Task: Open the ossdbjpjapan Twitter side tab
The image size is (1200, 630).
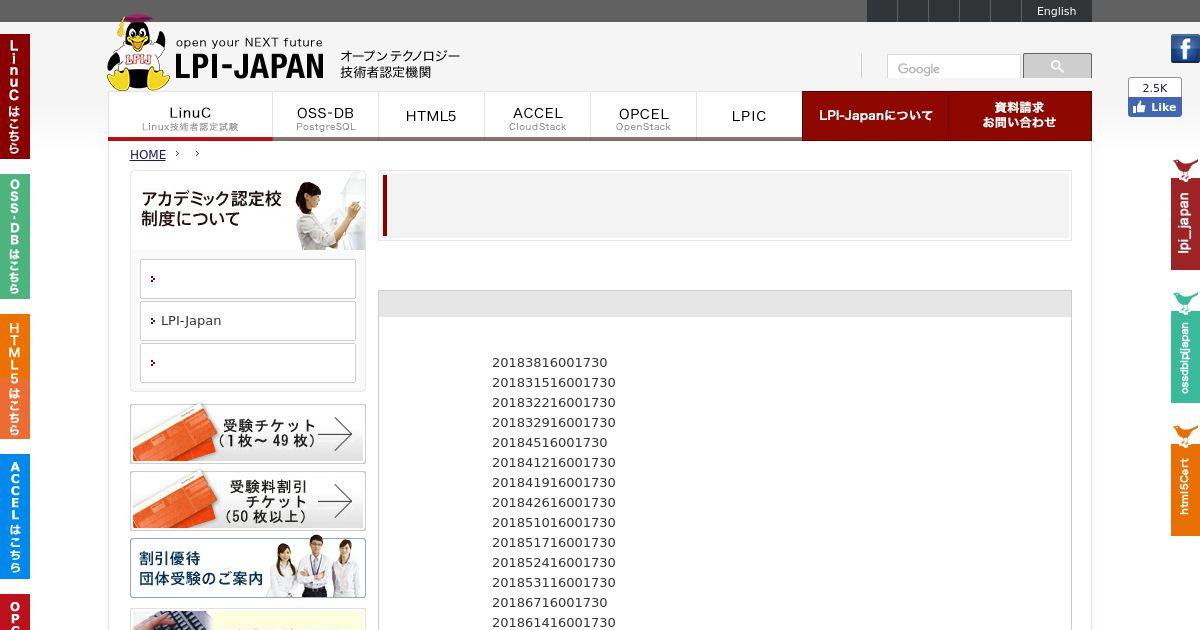Action: tap(1185, 348)
